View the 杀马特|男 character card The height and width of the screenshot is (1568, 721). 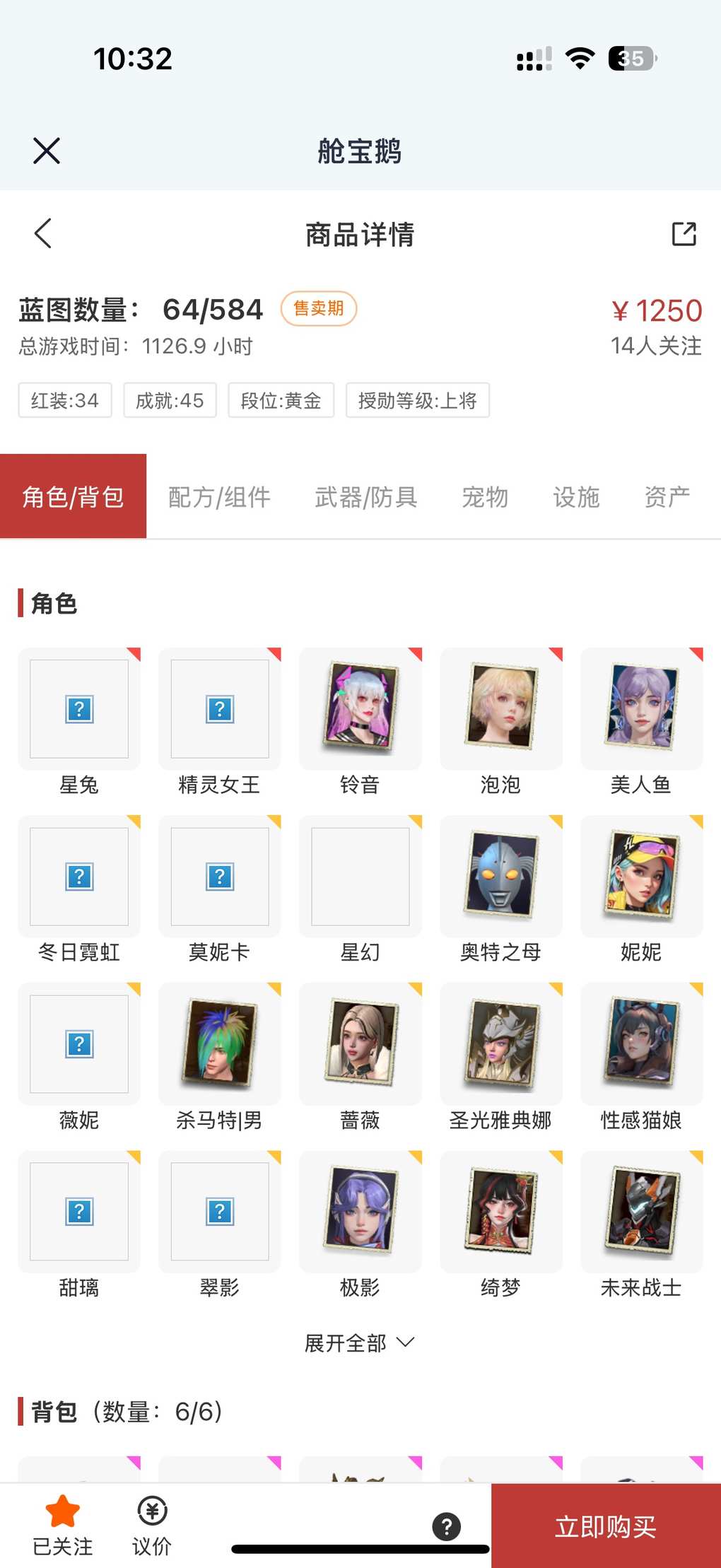coord(220,1043)
